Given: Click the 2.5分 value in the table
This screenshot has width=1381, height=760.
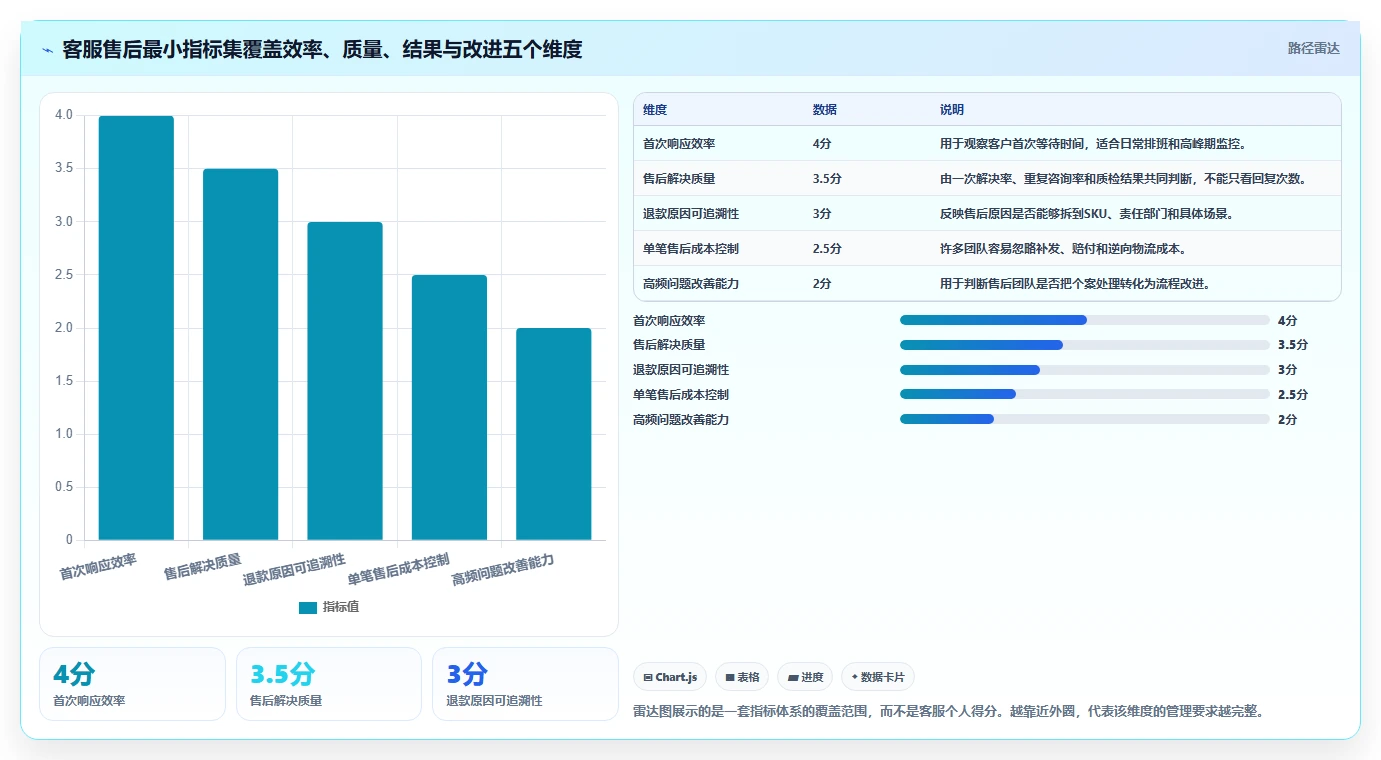Looking at the screenshot, I should (x=827, y=249).
